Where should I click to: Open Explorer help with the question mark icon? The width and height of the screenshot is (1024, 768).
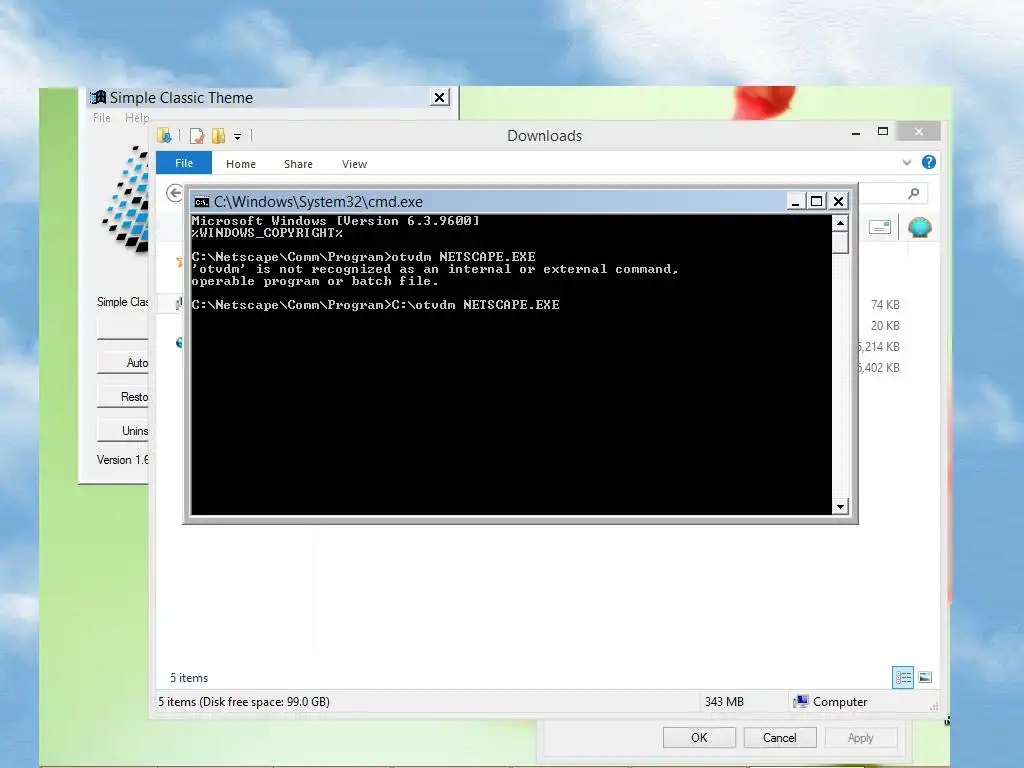tap(929, 162)
